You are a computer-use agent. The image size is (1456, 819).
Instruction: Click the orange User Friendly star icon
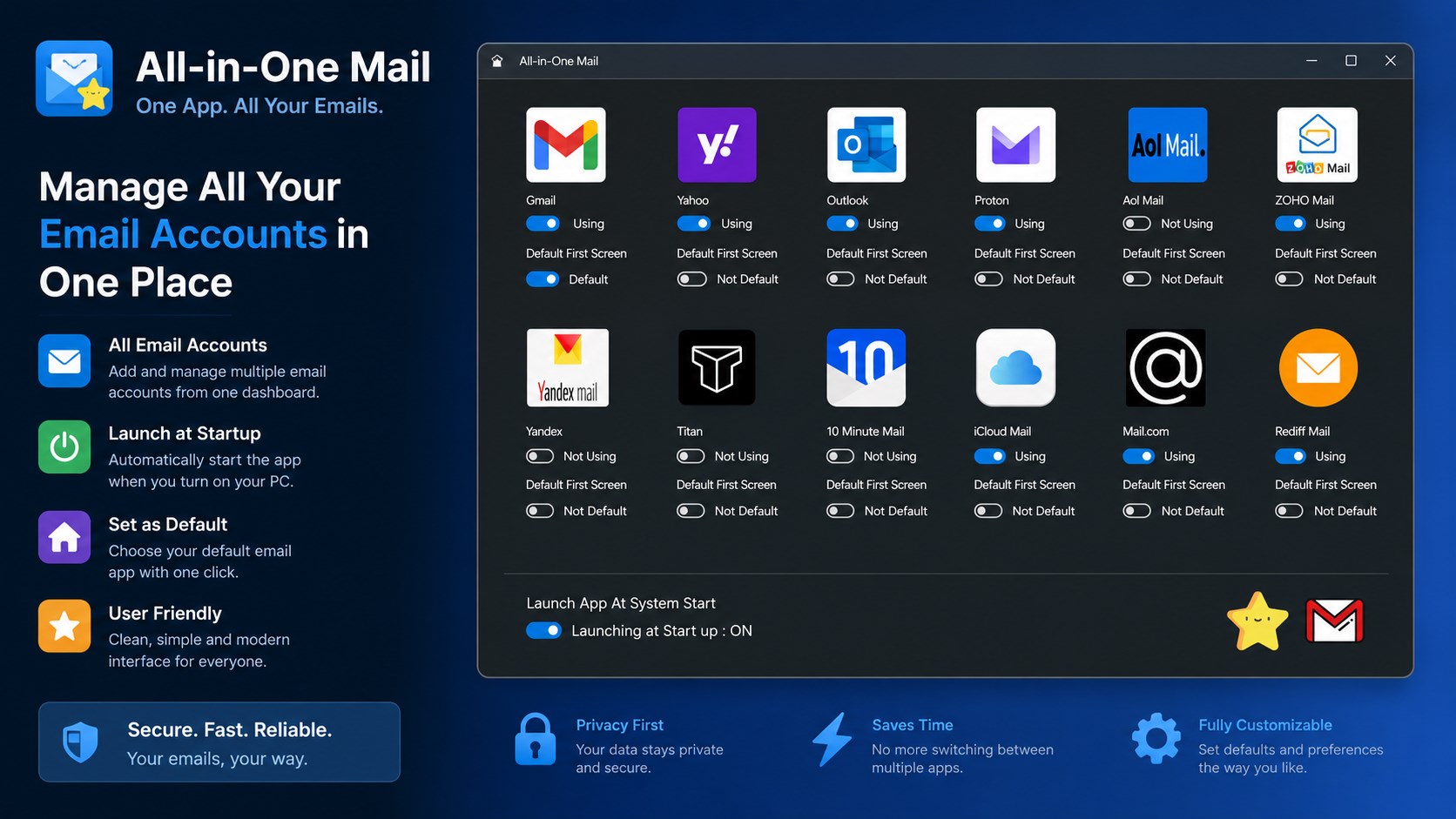(64, 626)
